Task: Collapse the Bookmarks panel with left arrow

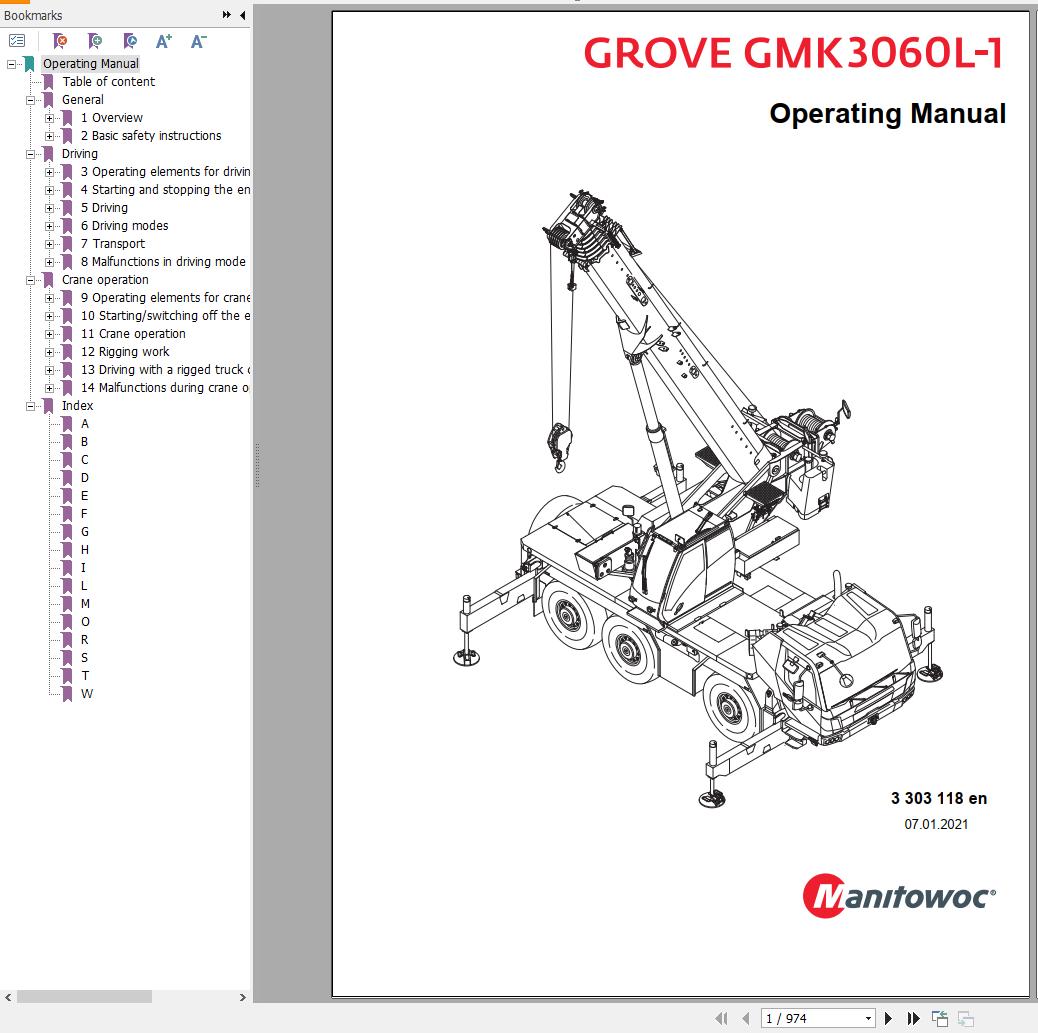Action: tap(243, 15)
